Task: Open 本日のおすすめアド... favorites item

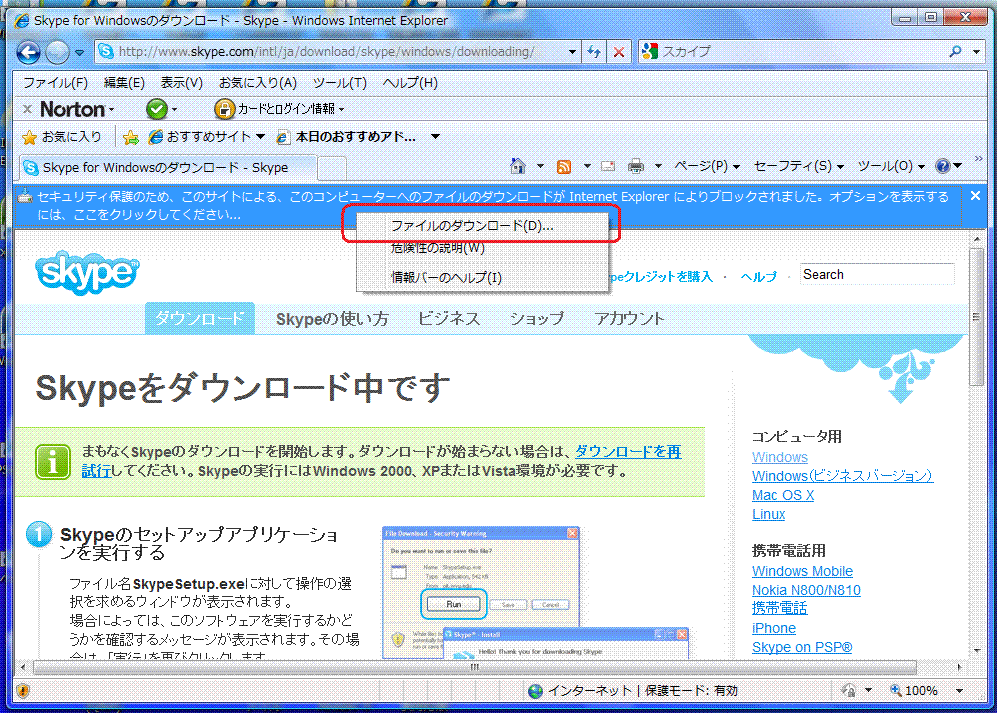Action: tap(347, 137)
